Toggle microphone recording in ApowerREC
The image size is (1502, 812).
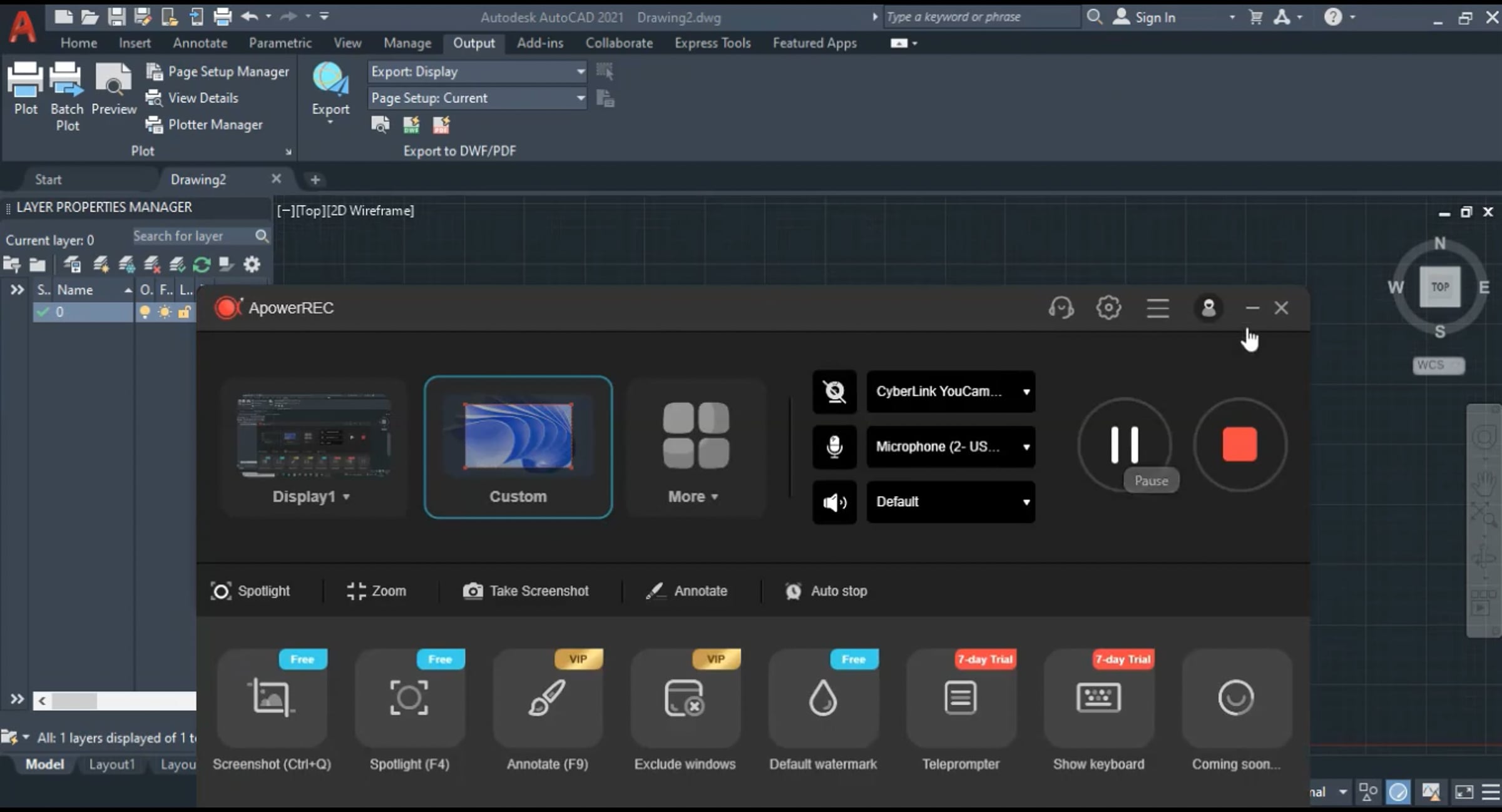[834, 447]
